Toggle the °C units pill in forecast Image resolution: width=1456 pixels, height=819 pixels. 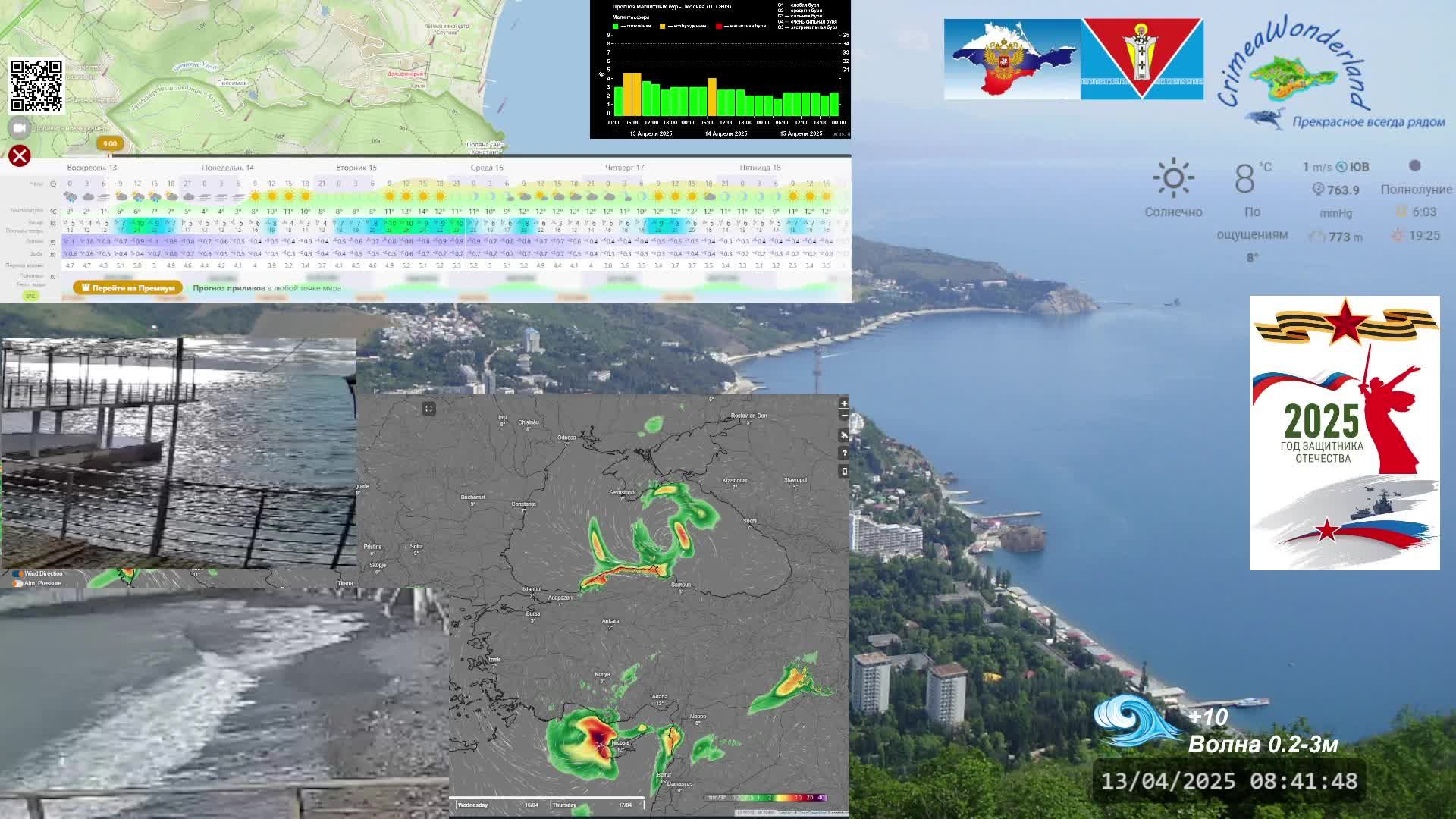(x=30, y=296)
